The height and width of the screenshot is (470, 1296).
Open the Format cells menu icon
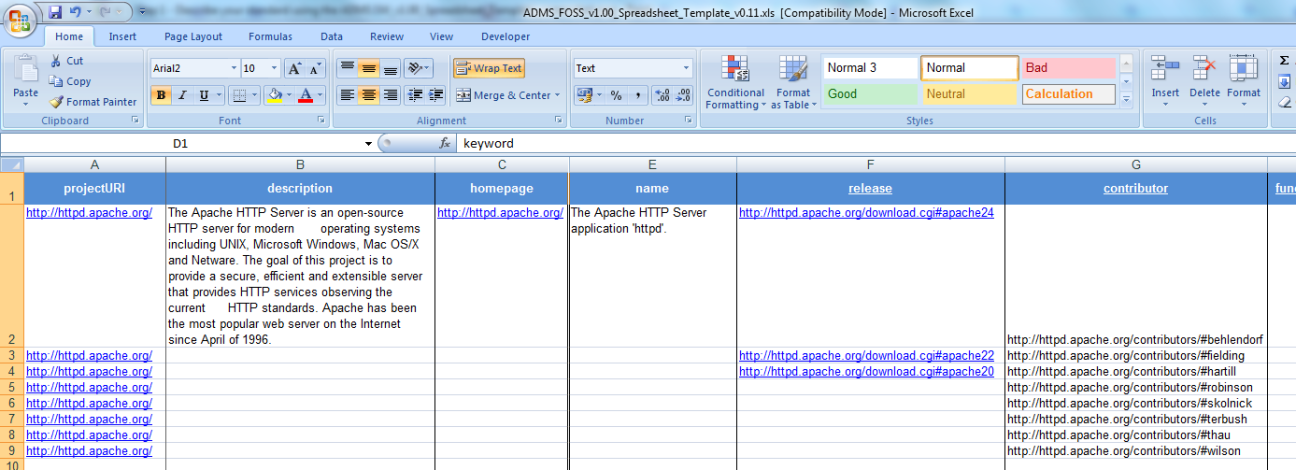pyautogui.click(x=1243, y=70)
